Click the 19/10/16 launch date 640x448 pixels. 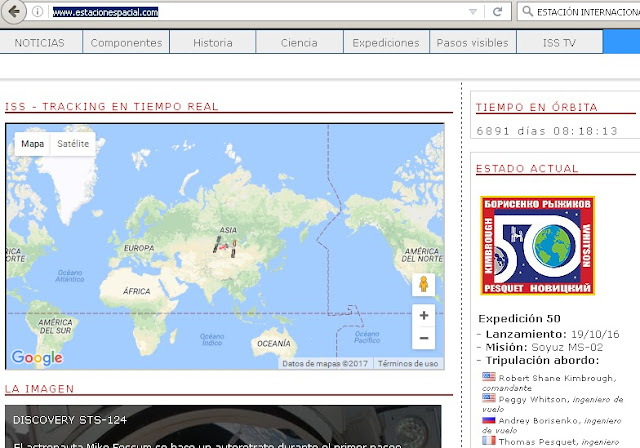click(595, 334)
